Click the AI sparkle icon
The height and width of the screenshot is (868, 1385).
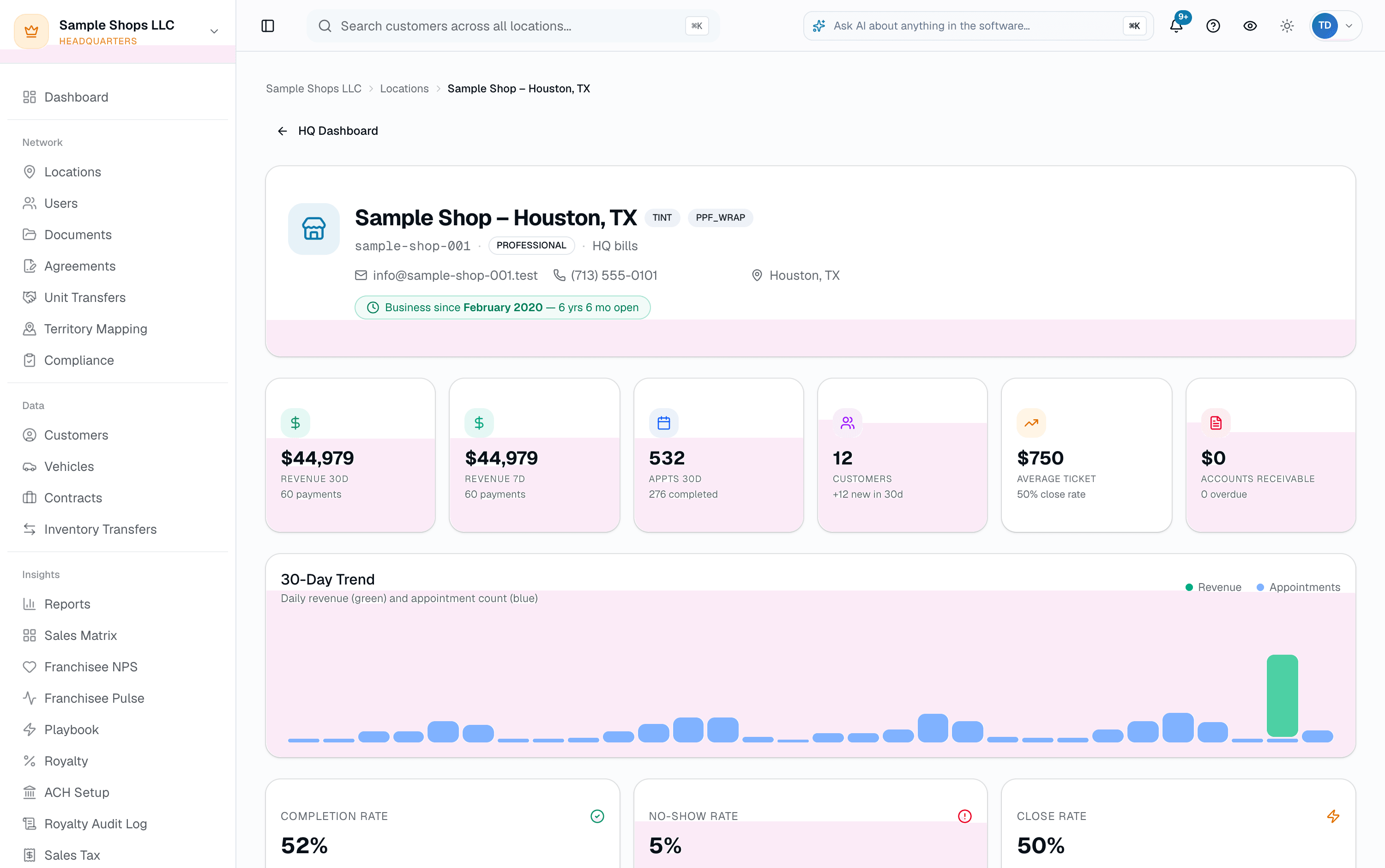pos(819,26)
